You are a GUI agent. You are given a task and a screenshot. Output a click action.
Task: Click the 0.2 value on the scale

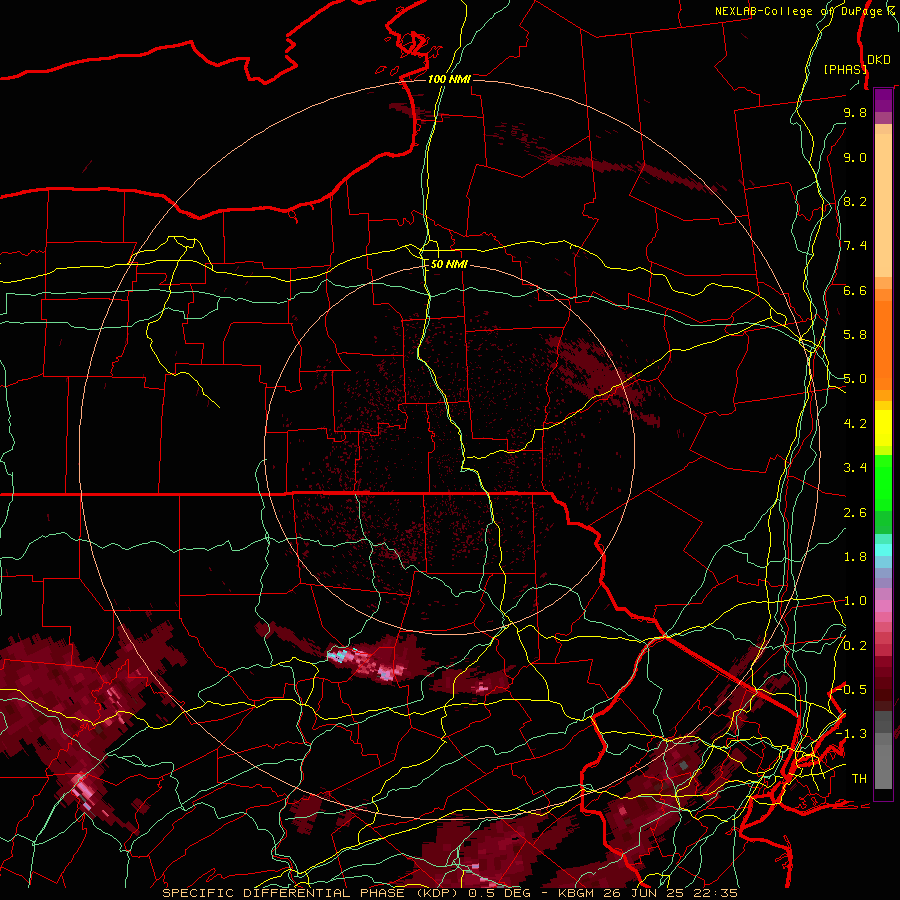coord(855,646)
